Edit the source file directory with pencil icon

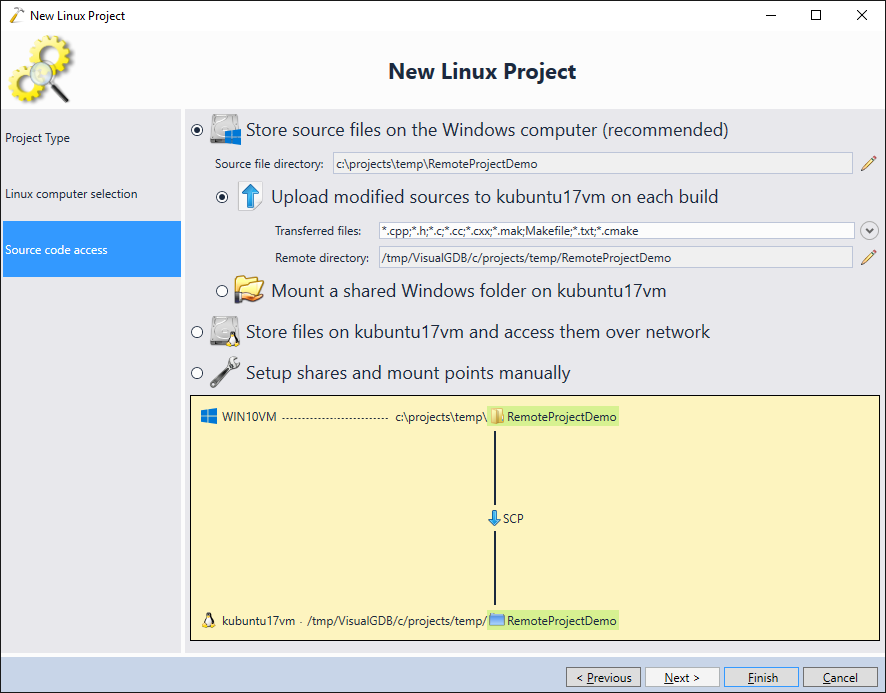click(x=868, y=163)
